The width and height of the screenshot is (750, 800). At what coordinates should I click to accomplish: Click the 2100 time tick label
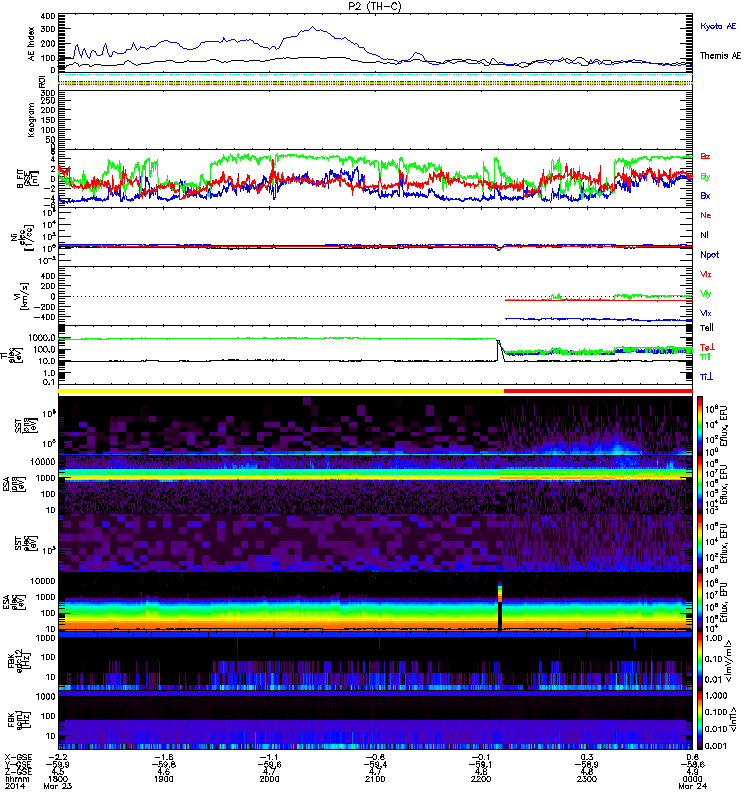375,779
